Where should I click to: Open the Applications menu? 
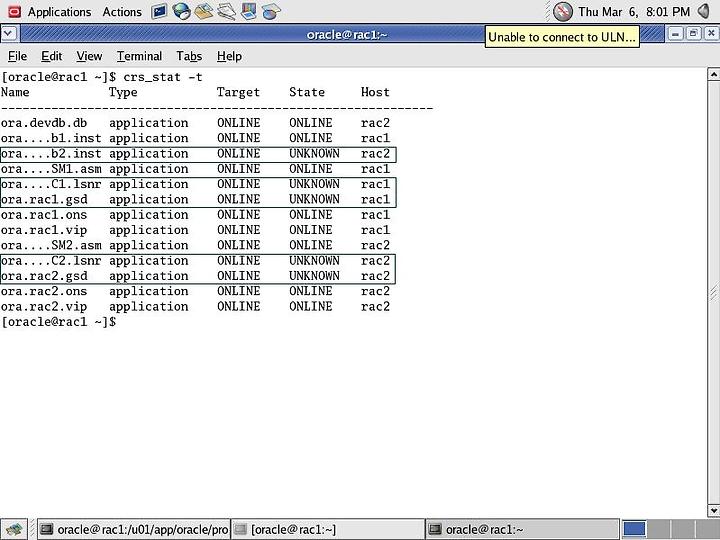pyautogui.click(x=59, y=12)
